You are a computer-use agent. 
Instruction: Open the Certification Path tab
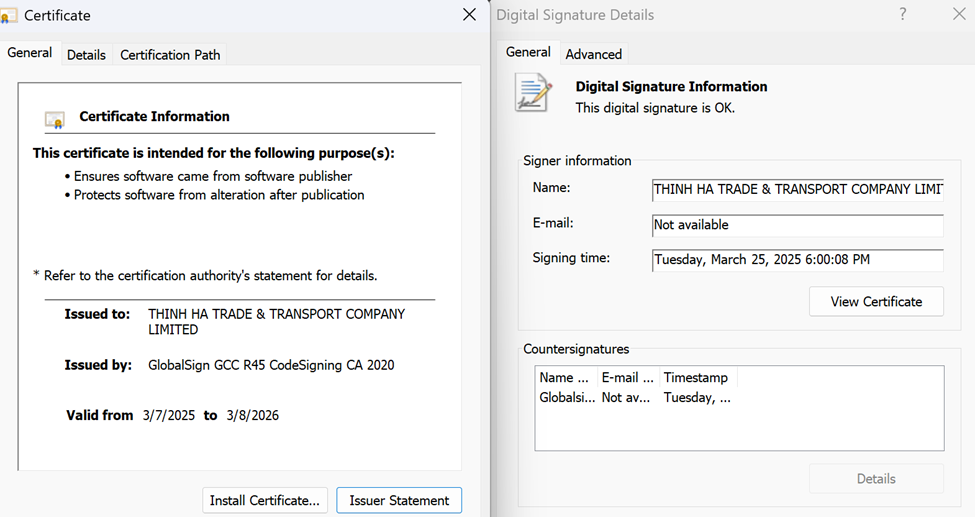coord(170,55)
